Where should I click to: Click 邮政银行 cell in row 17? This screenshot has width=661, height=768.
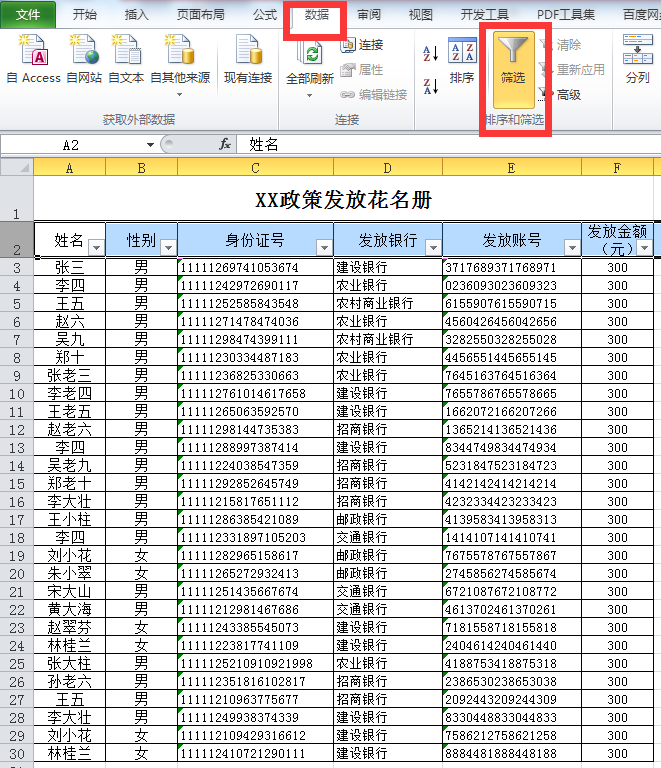[388, 520]
